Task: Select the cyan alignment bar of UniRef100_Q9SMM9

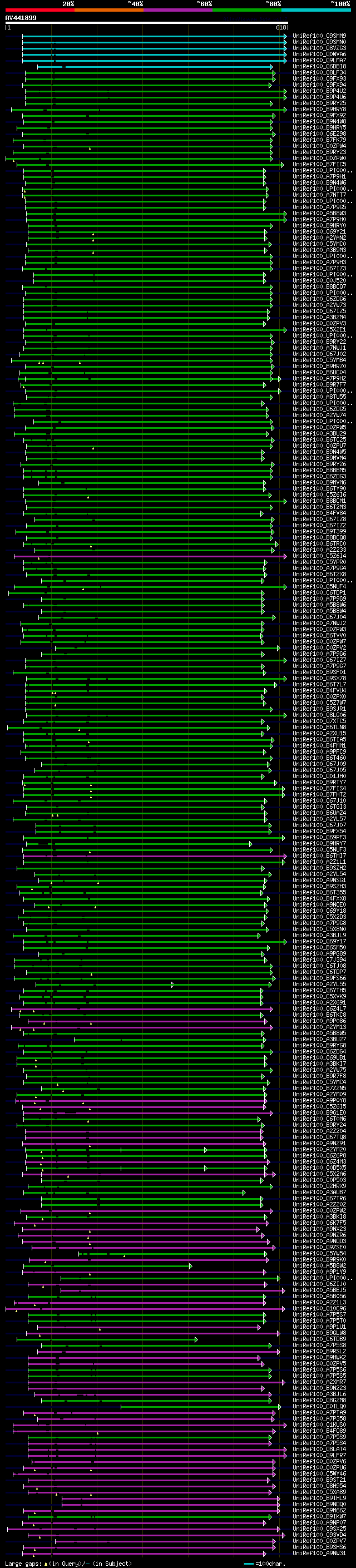Action: 155,36
